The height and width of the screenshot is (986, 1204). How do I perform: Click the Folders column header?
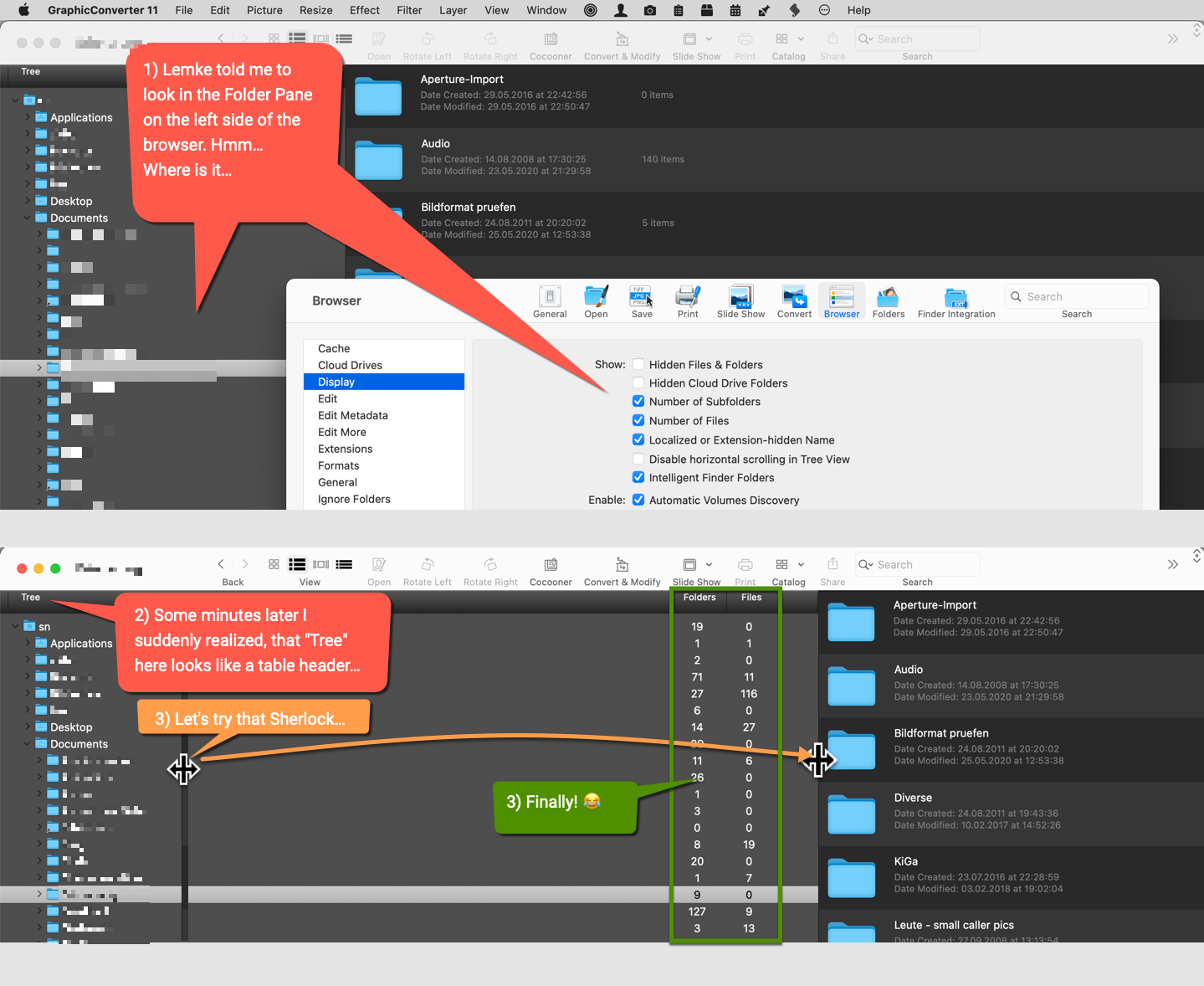[699, 598]
